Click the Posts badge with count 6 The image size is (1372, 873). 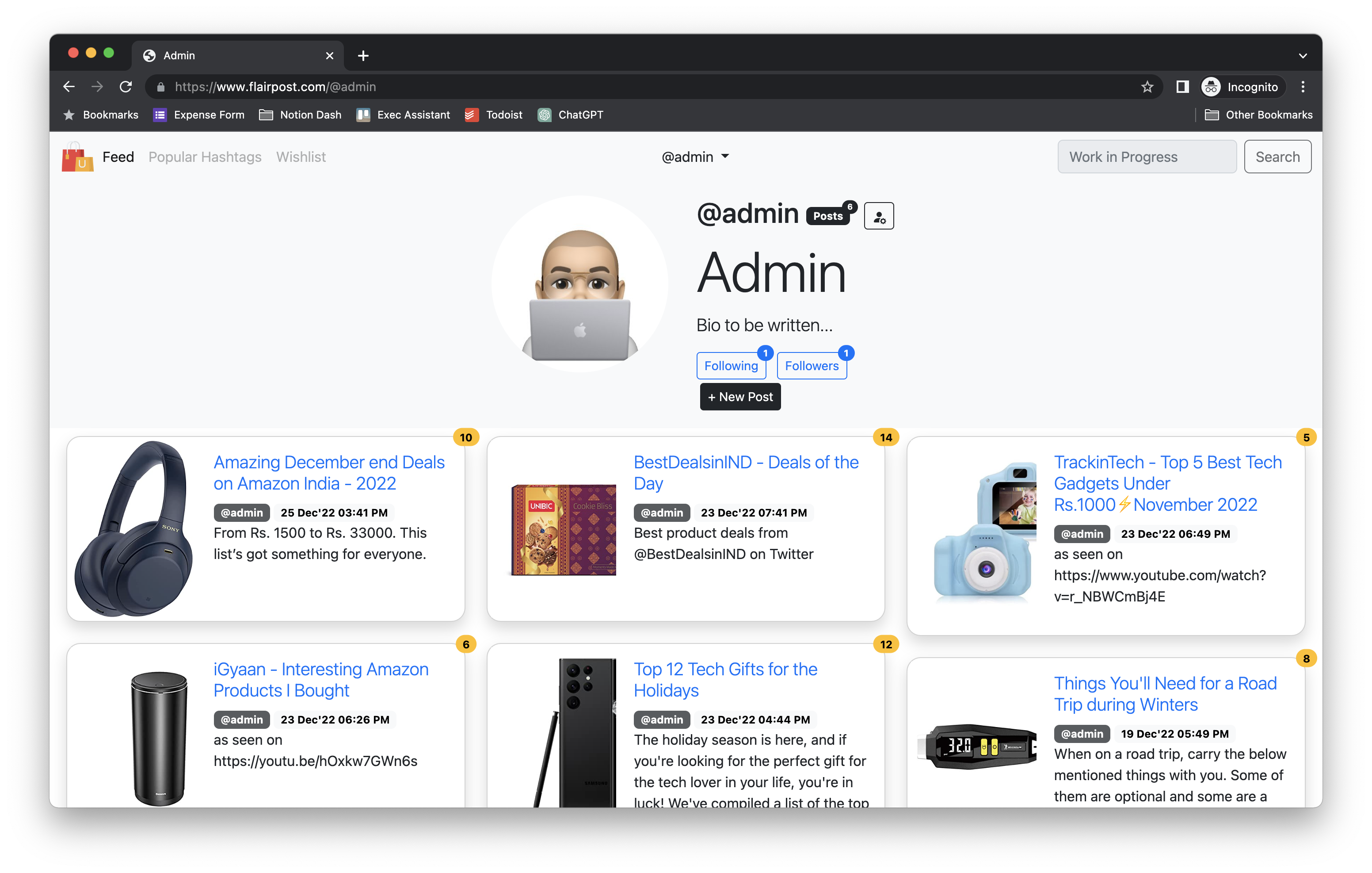(x=831, y=215)
